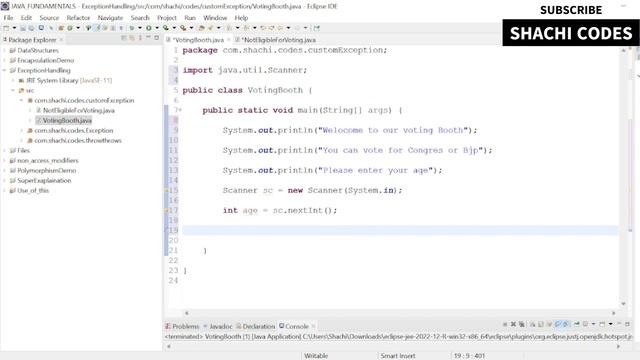
Task: Maximize the Console view
Action: (628, 324)
